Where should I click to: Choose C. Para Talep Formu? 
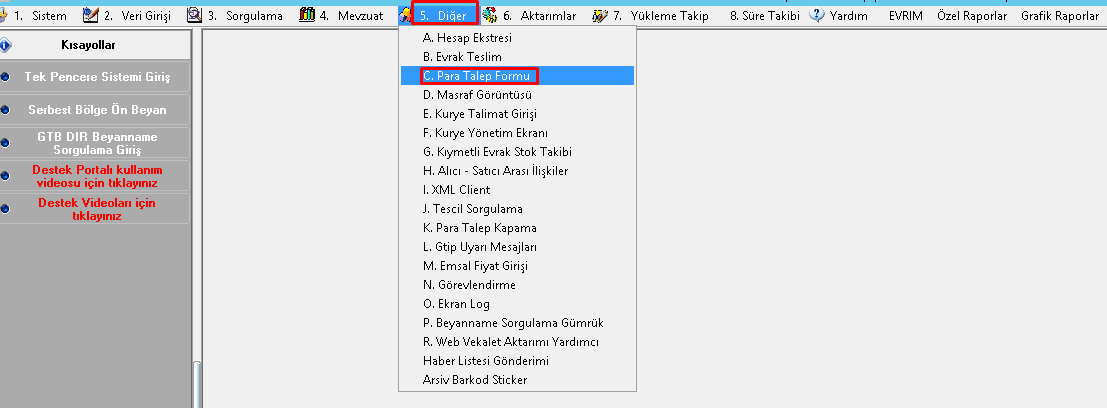517,76
